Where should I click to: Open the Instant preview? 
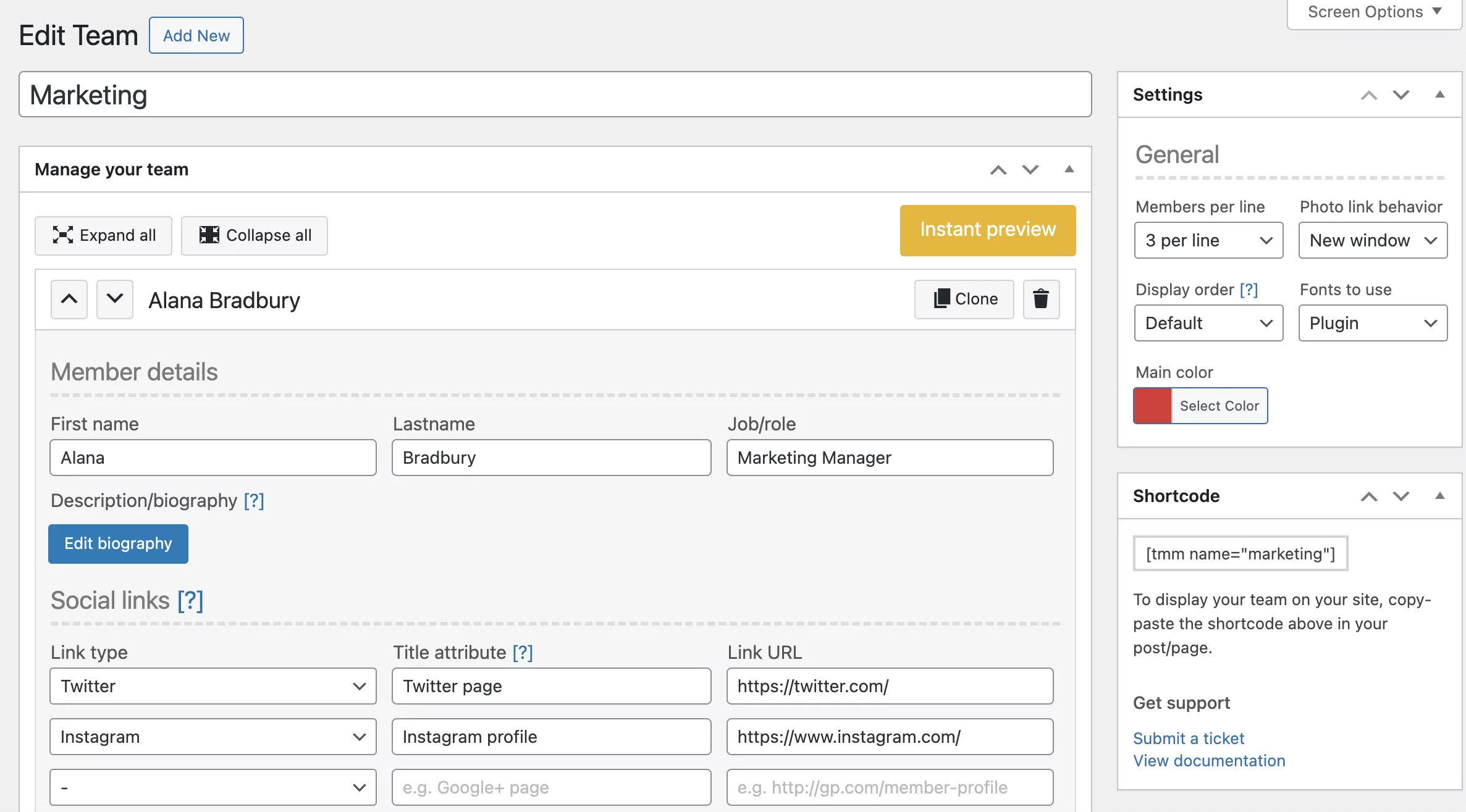pos(988,230)
